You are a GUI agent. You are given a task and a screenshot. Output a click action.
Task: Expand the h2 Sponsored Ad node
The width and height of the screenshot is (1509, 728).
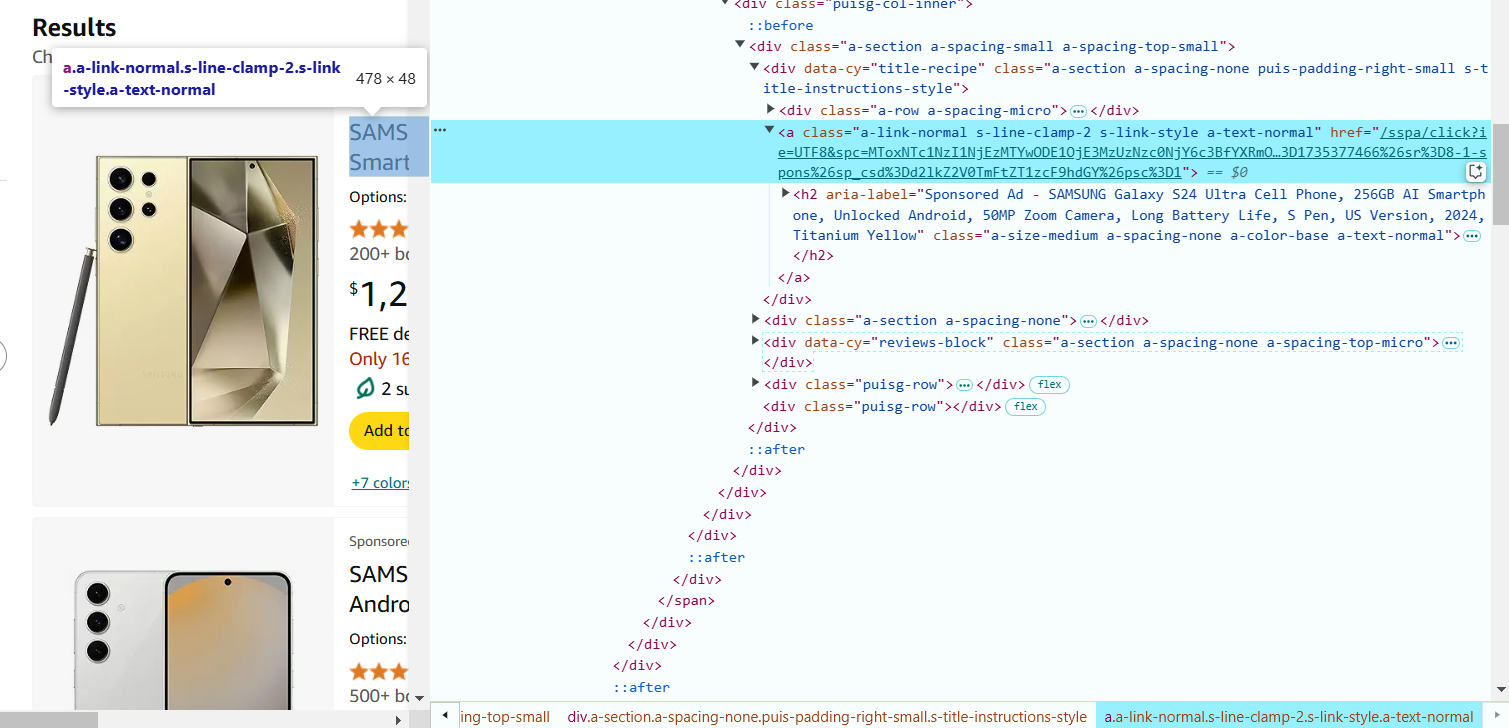tap(785, 194)
